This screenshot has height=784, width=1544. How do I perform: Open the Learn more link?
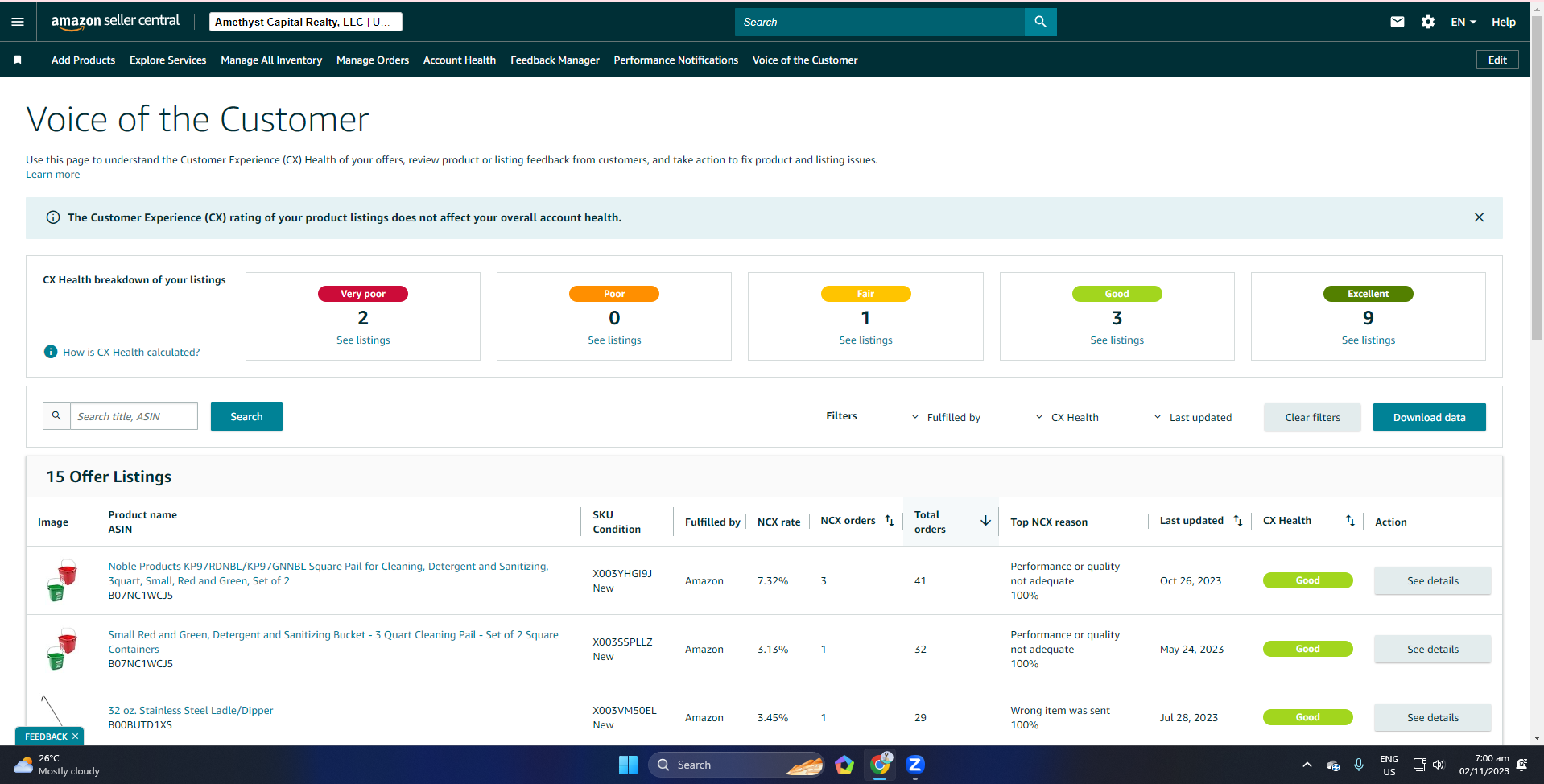coord(53,175)
